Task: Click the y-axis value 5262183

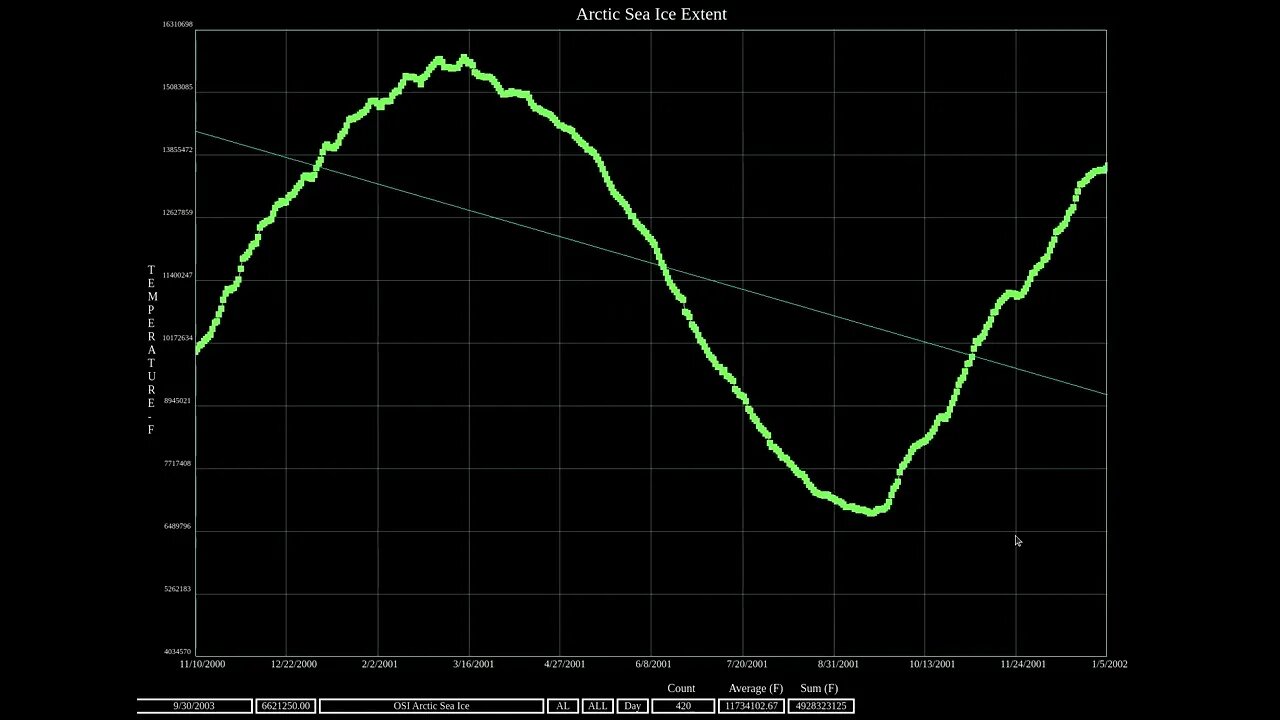Action: [x=177, y=589]
